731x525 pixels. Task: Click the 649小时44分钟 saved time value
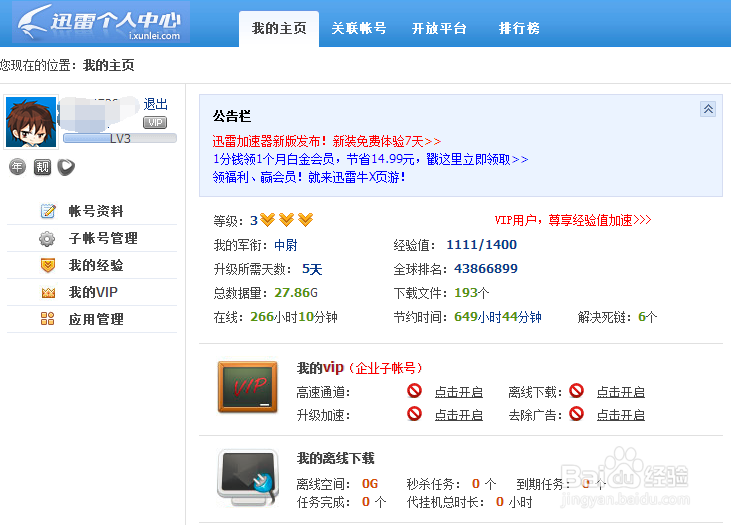tap(497, 317)
